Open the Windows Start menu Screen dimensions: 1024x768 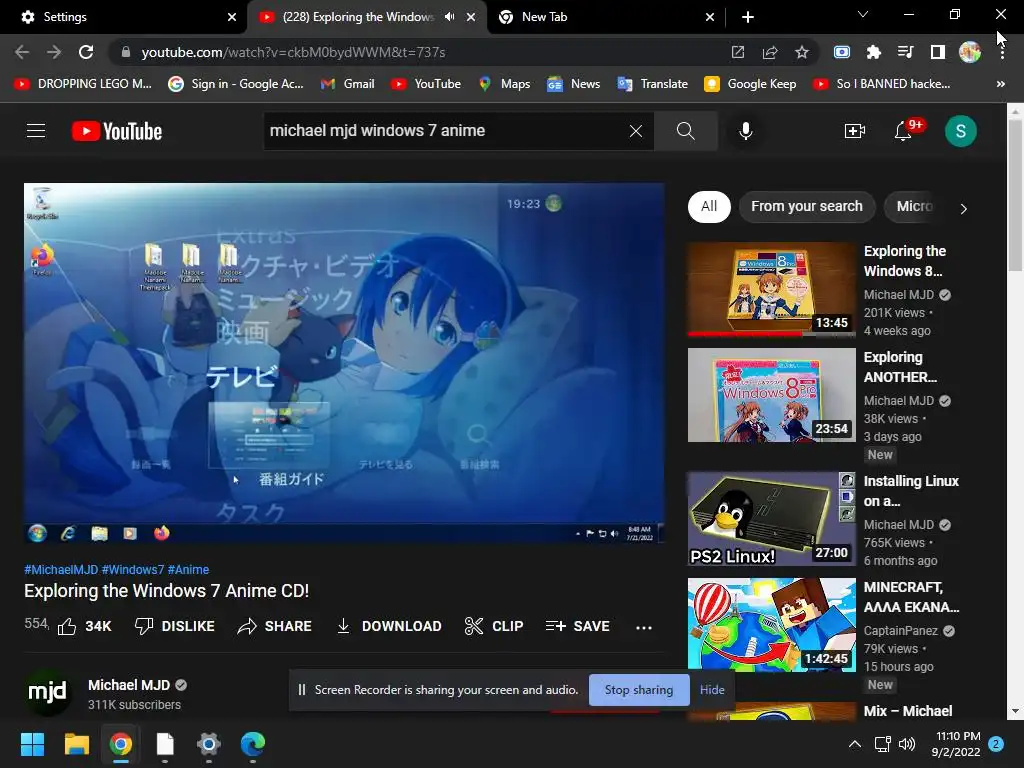click(32, 744)
